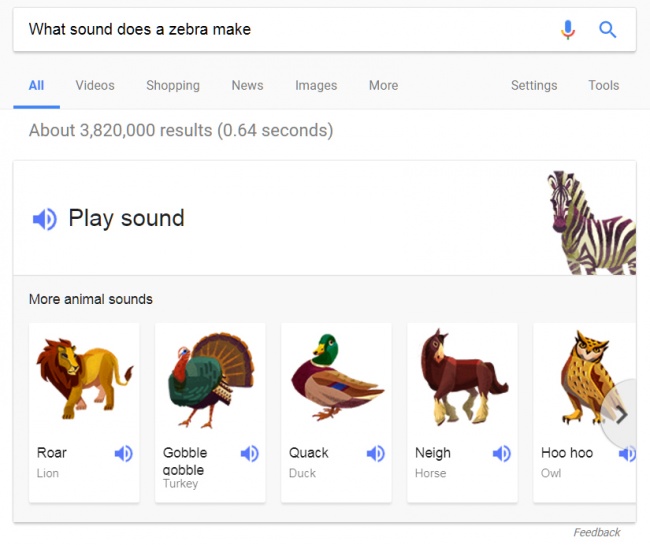Click the microphone voice search icon
The height and width of the screenshot is (545, 650).
[x=568, y=30]
